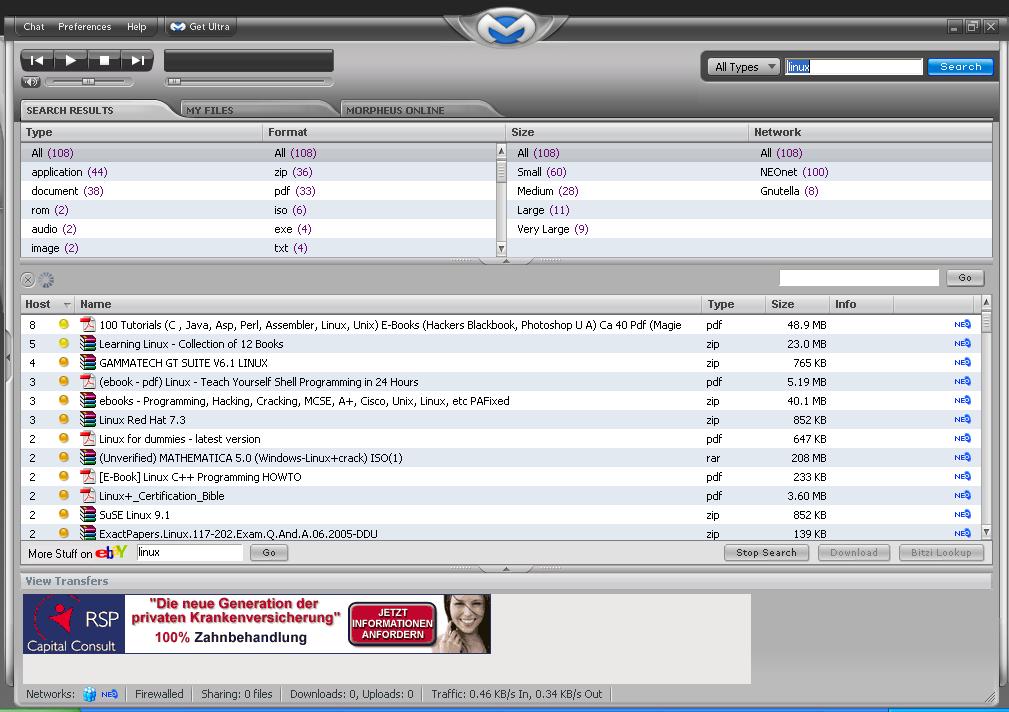
Task: Skip to the next track
Action: (x=138, y=61)
